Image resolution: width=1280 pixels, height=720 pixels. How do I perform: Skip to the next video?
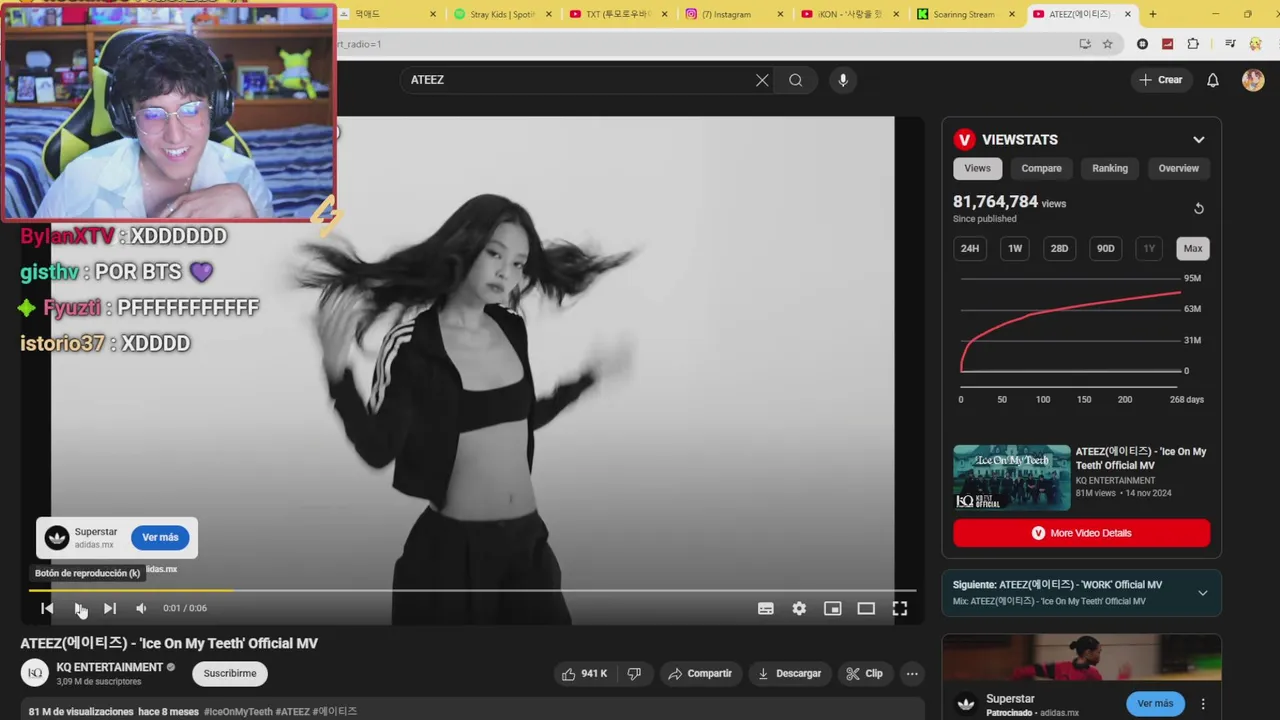(x=110, y=608)
